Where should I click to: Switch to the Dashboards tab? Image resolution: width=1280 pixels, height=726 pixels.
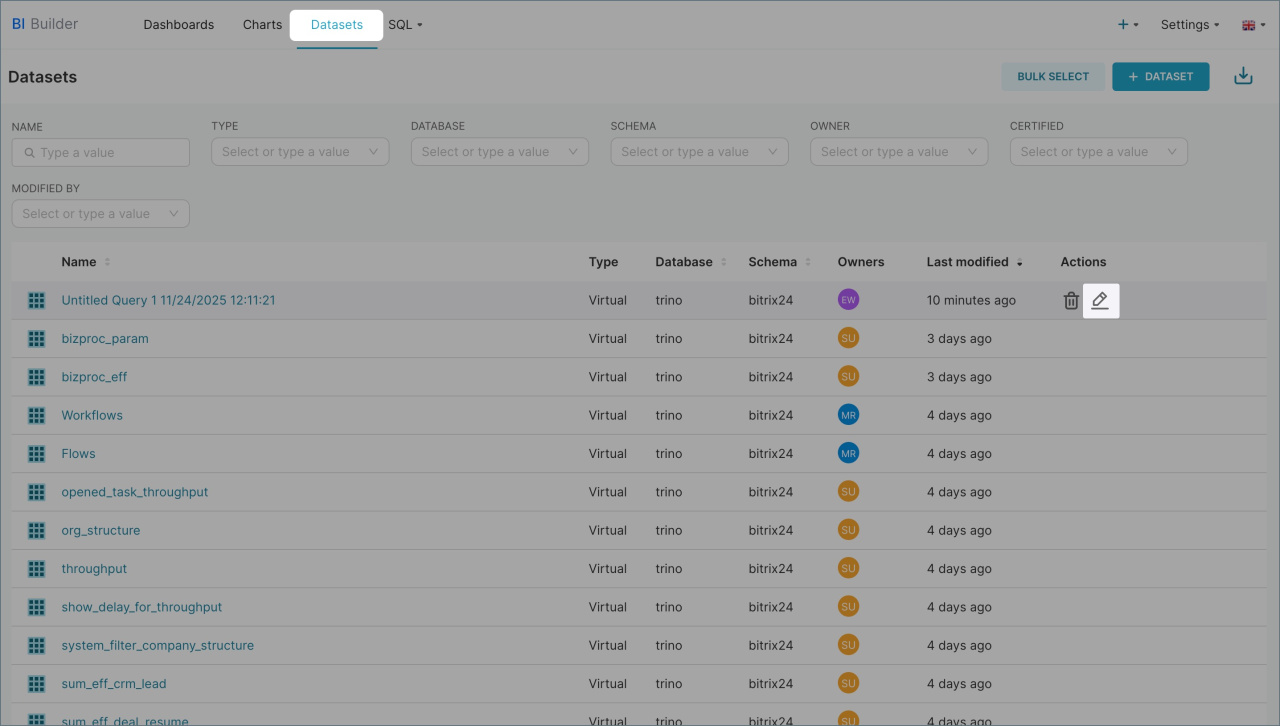(178, 25)
